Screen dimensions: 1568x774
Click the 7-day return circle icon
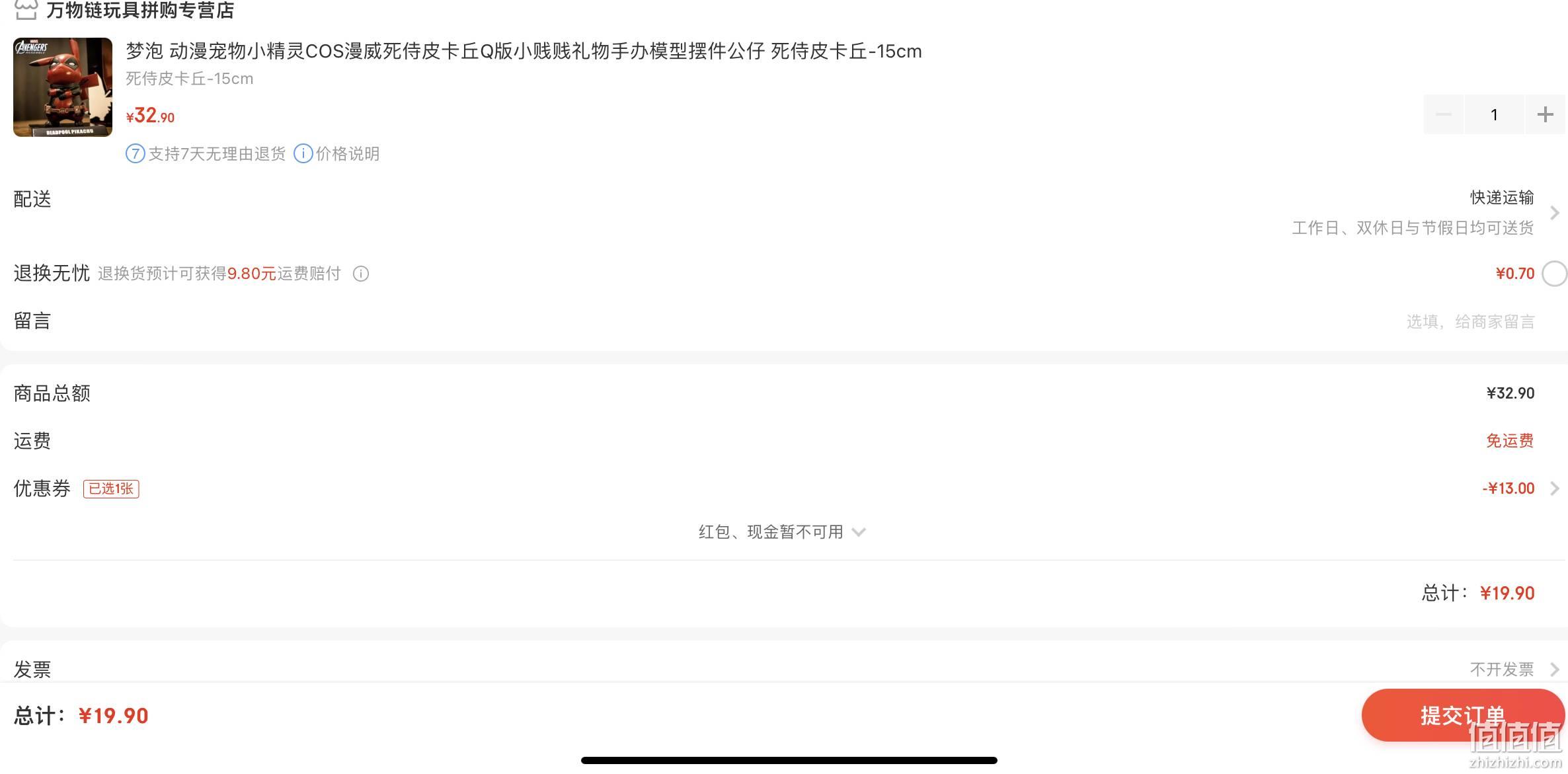pos(136,154)
